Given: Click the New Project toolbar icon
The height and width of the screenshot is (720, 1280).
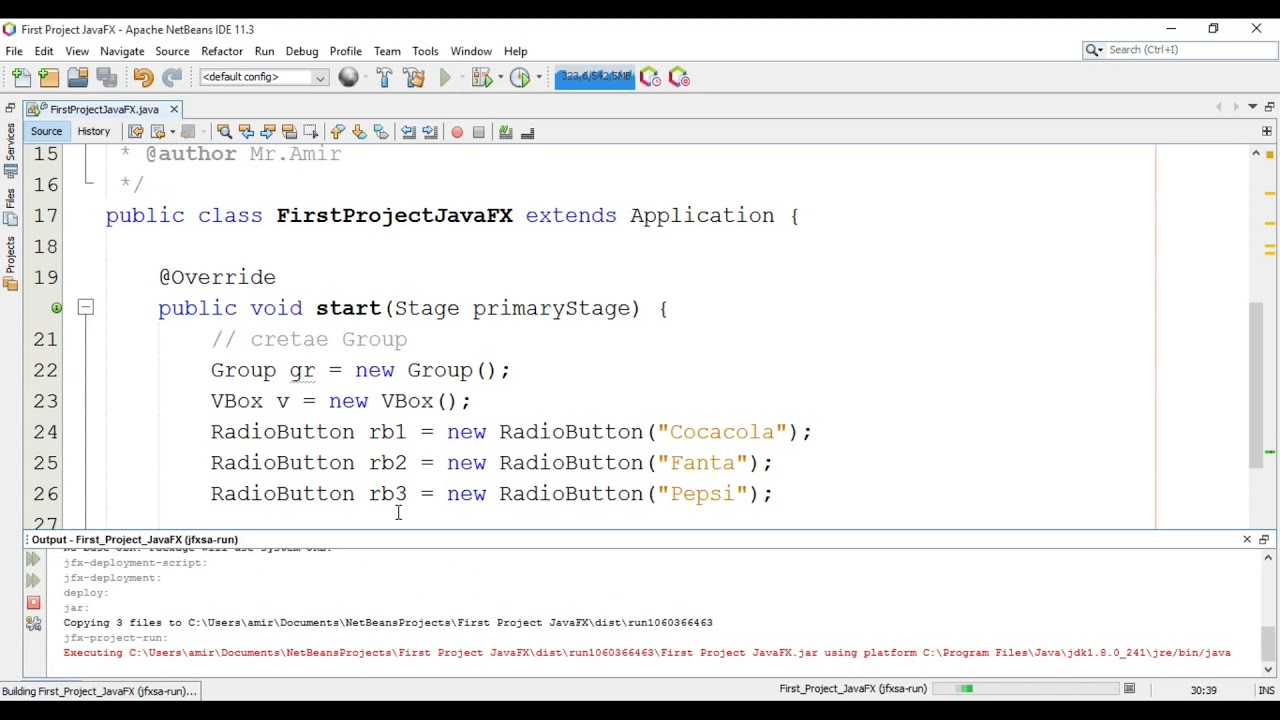Looking at the screenshot, I should [49, 77].
